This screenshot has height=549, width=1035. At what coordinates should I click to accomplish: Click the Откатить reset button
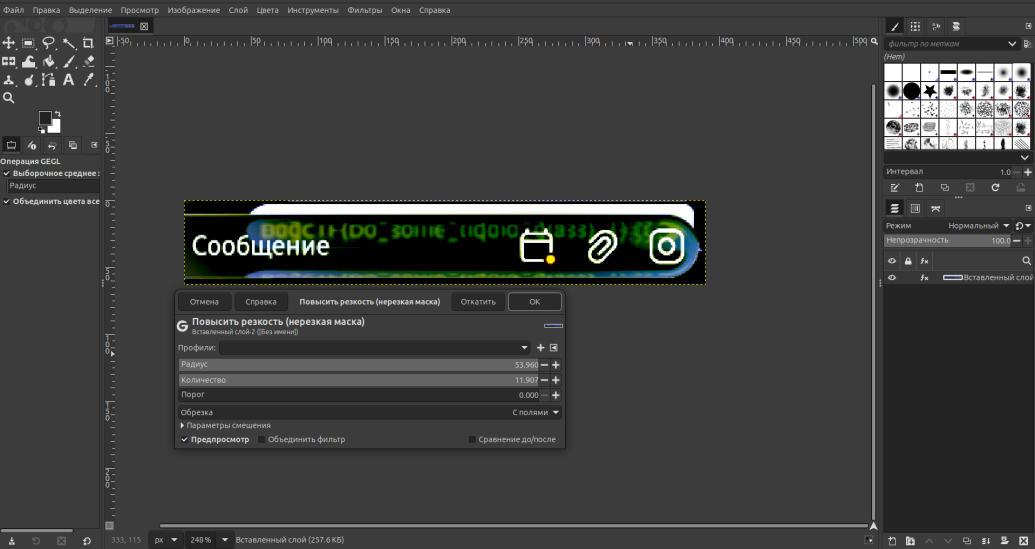pyautogui.click(x=478, y=302)
